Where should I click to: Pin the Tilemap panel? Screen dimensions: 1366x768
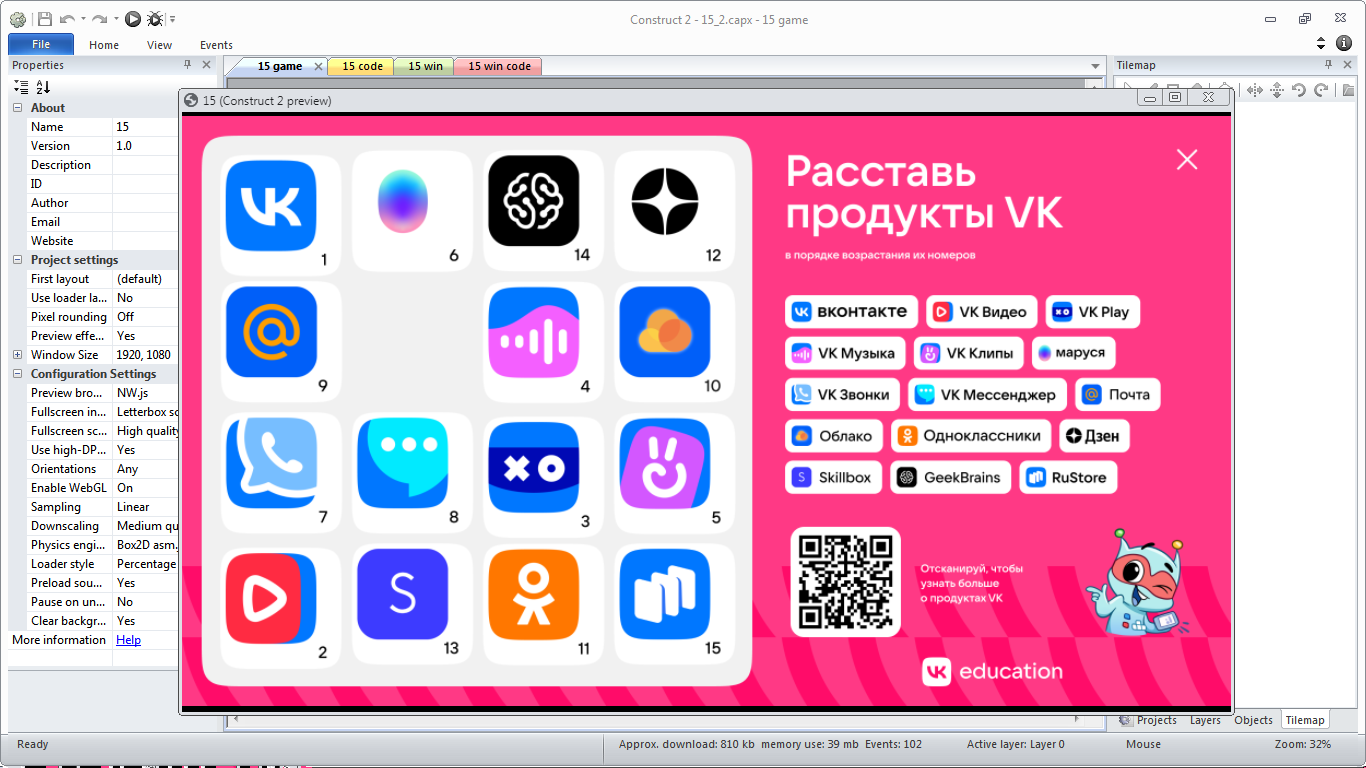[1328, 64]
